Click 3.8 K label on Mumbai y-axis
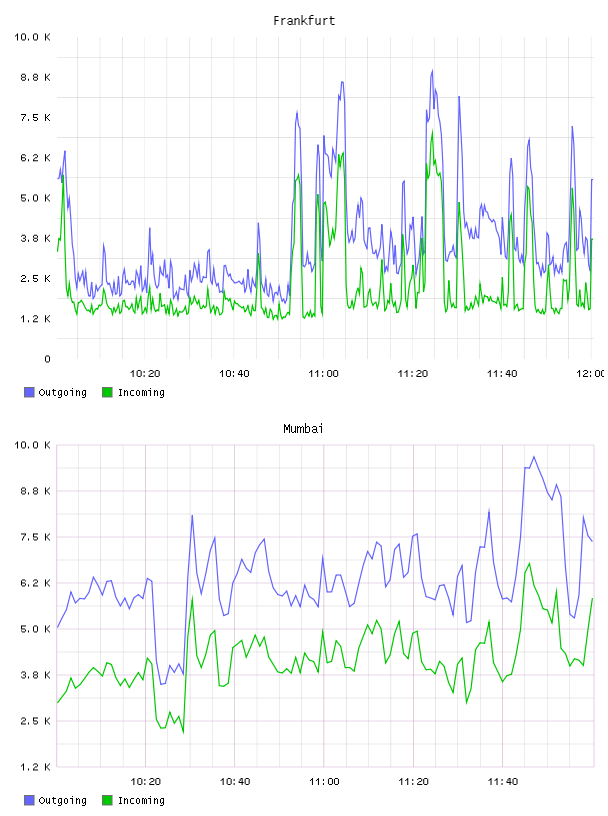Screen dimensions: 608x816 click(35, 675)
